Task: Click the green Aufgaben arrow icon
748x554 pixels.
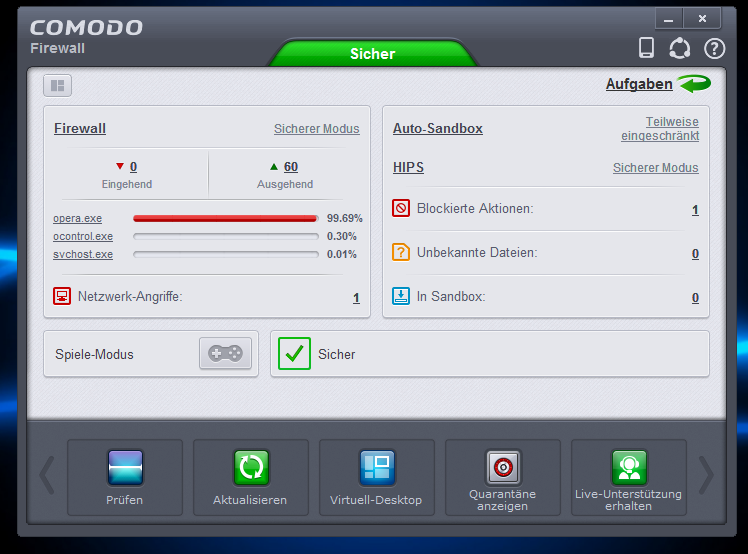Action: (x=694, y=84)
